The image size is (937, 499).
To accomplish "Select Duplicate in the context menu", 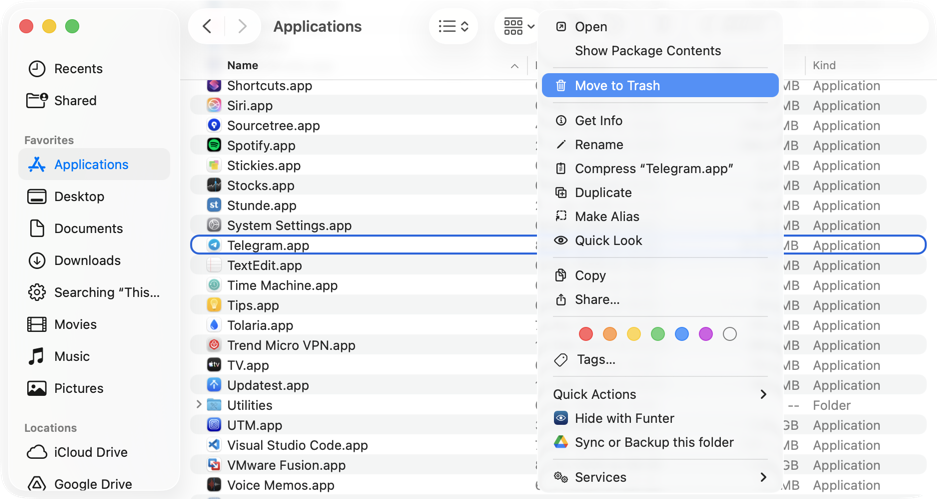I will [660, 192].
